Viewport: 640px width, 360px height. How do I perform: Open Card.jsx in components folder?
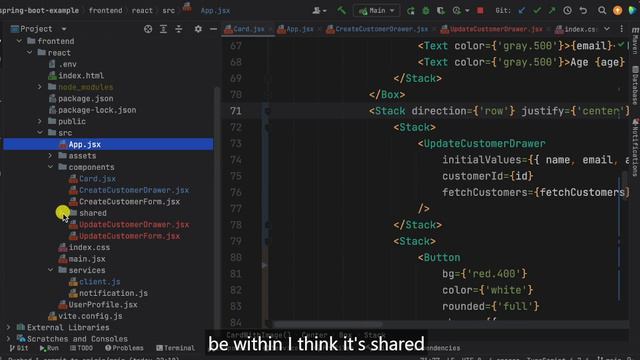point(92,178)
